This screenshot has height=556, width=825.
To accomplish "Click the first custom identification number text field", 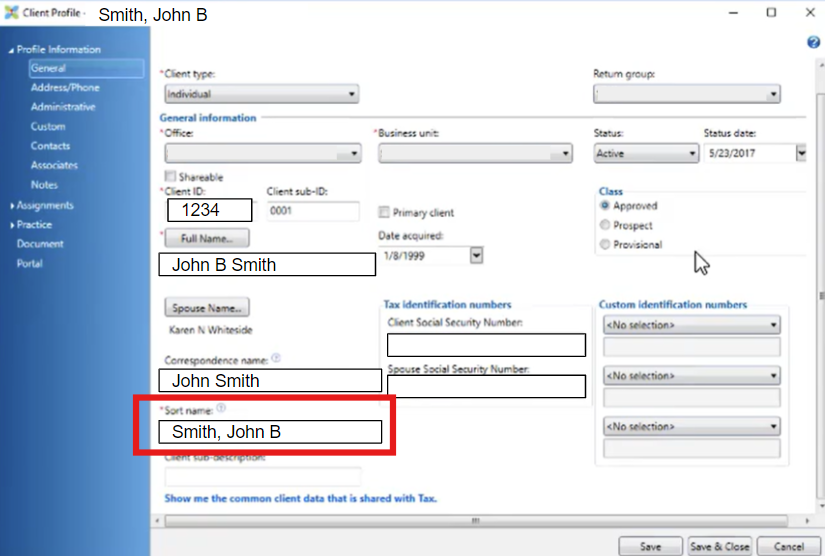I will 691,347.
